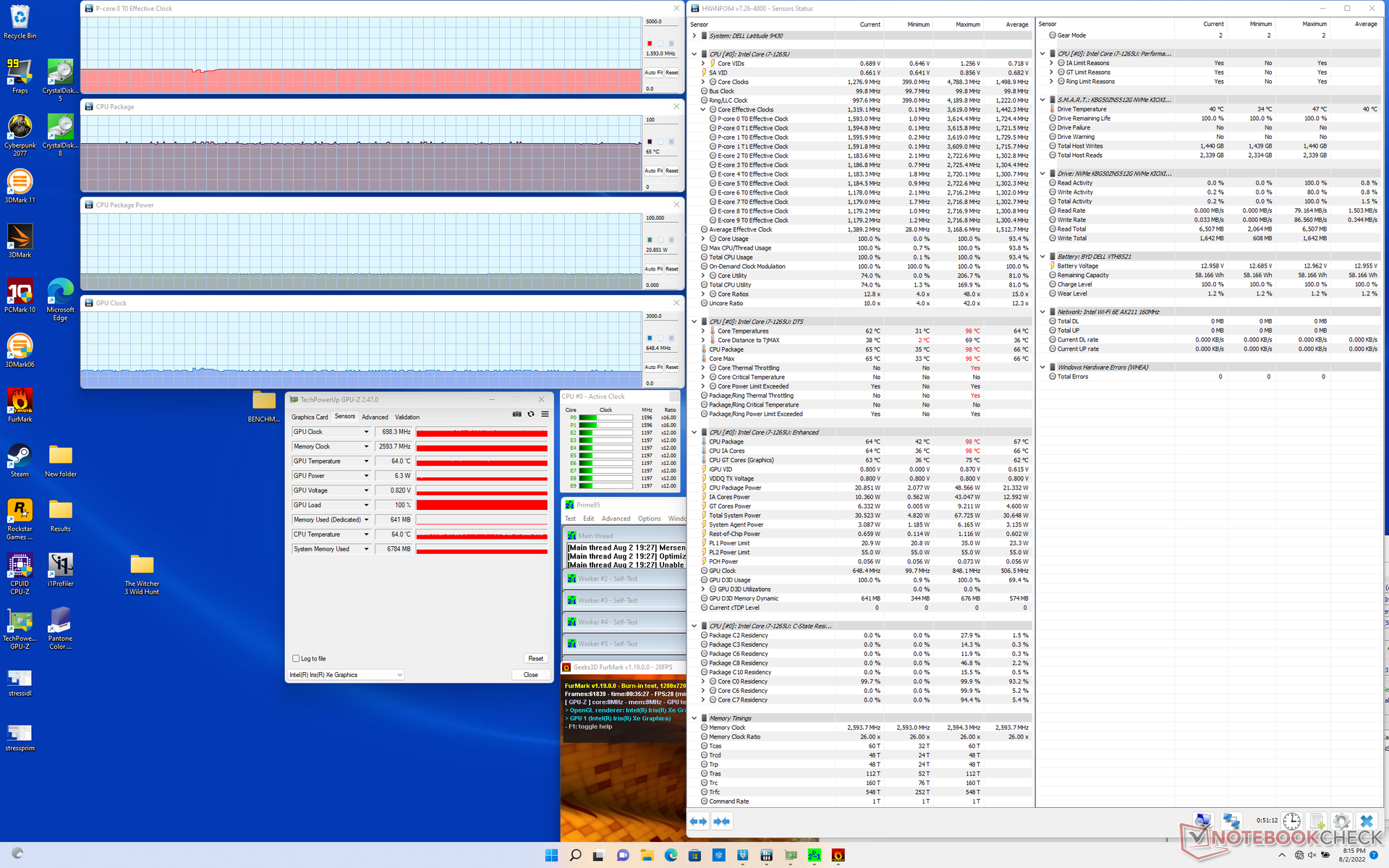Click the GPU-Z Close button
The image size is (1389, 868).
pos(530,675)
